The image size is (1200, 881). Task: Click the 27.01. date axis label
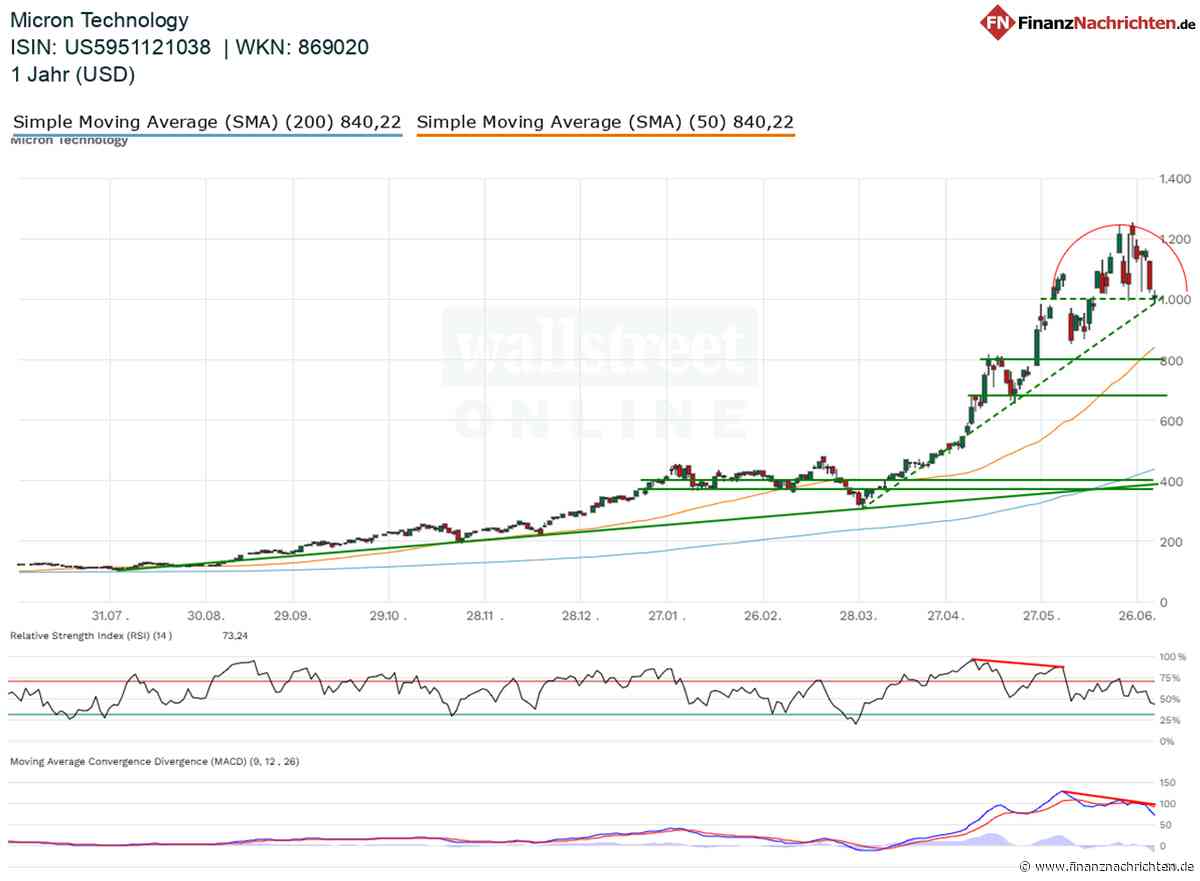click(x=668, y=617)
